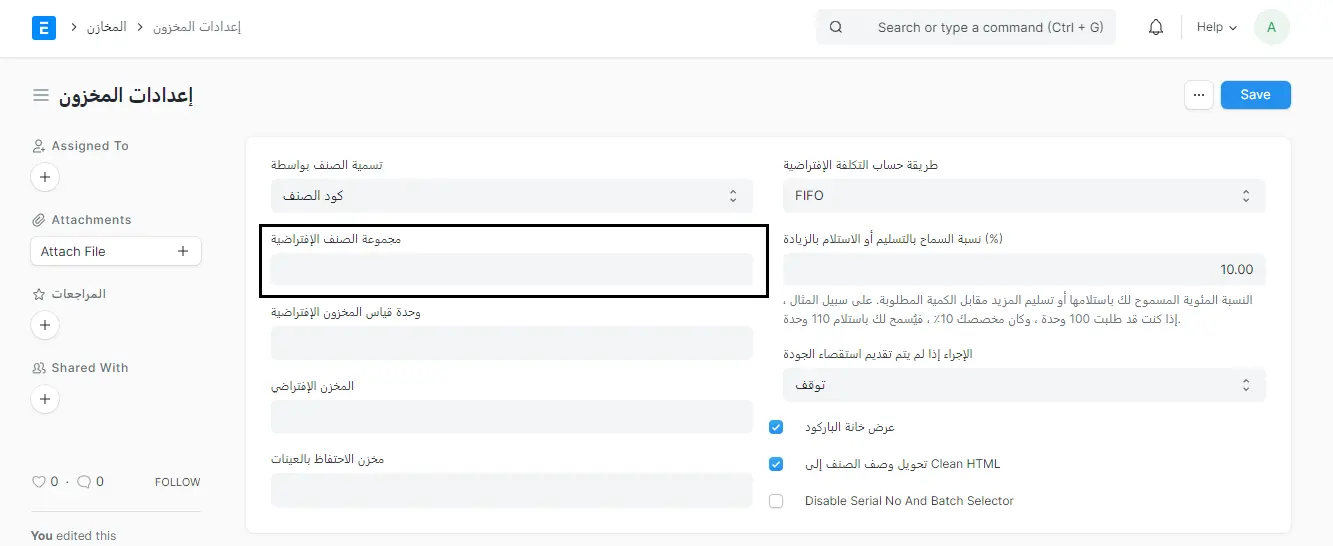Go to المخازن breadcrumb
1333x546 pixels.
coord(107,28)
